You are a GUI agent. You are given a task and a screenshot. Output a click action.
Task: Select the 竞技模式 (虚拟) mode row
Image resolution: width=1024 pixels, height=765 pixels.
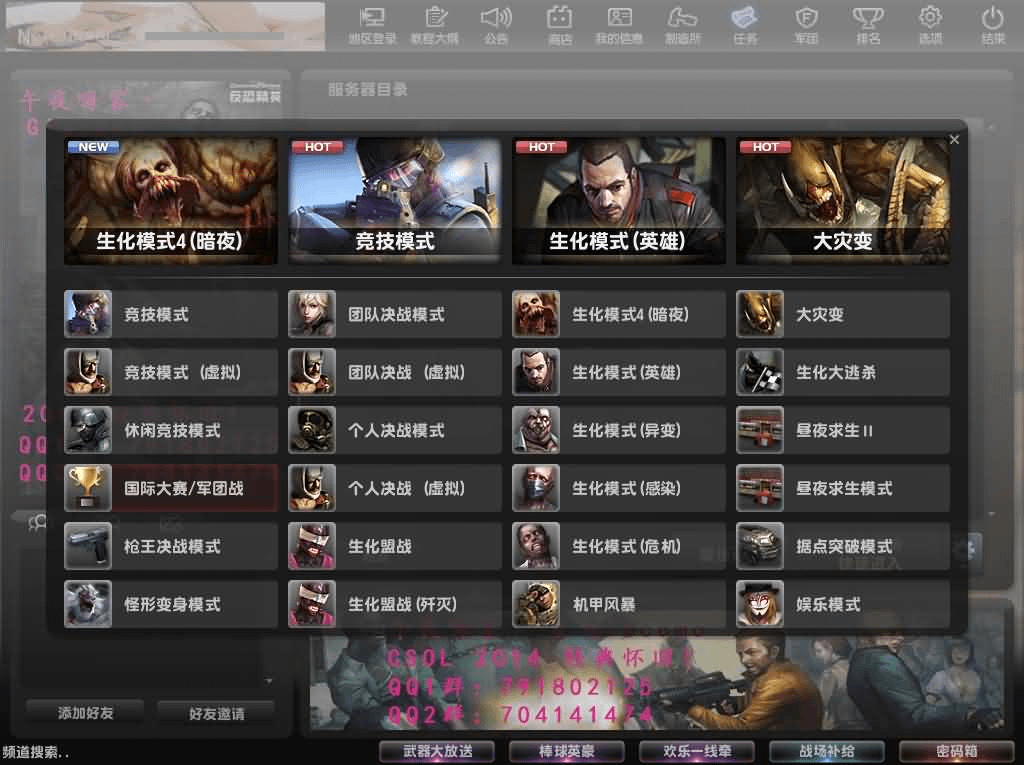point(170,372)
